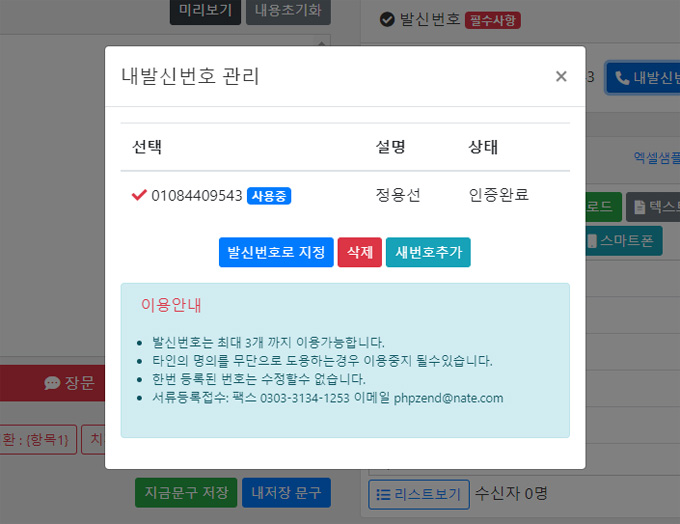680x524 pixels.
Task: Click the textarea scrollbar up arrow
Action: [x=322, y=41]
